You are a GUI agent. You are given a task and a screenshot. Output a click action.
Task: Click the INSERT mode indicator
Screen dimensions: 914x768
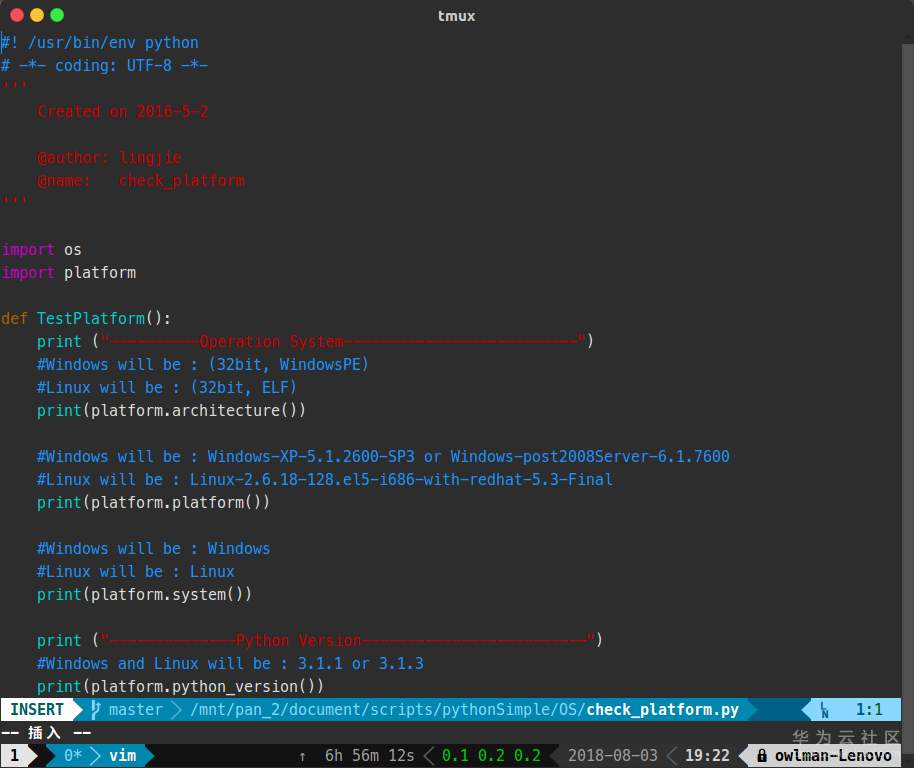(x=37, y=709)
